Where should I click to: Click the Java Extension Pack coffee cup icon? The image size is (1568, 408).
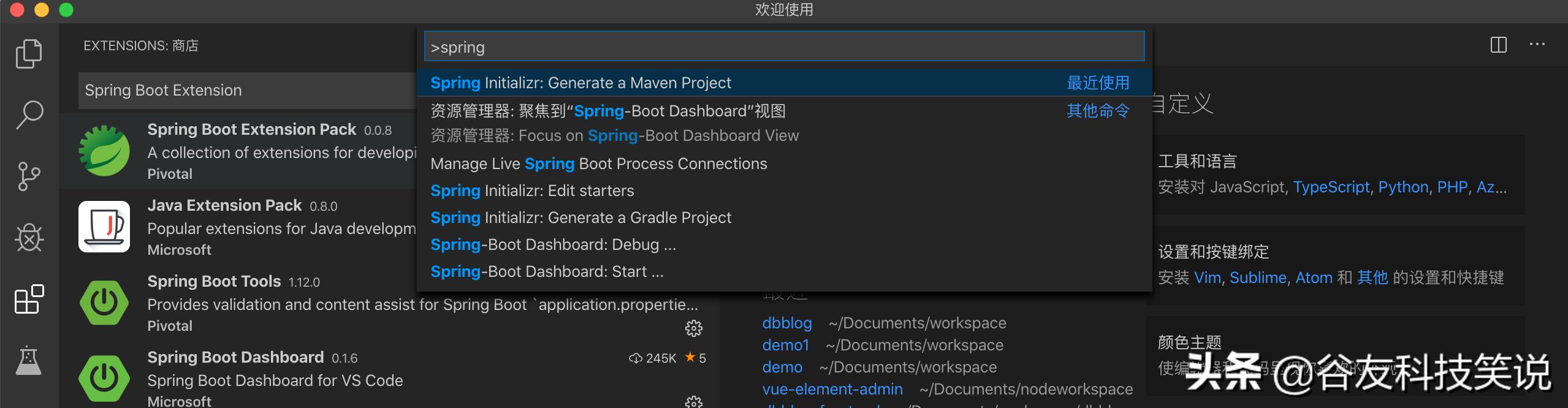tap(104, 227)
